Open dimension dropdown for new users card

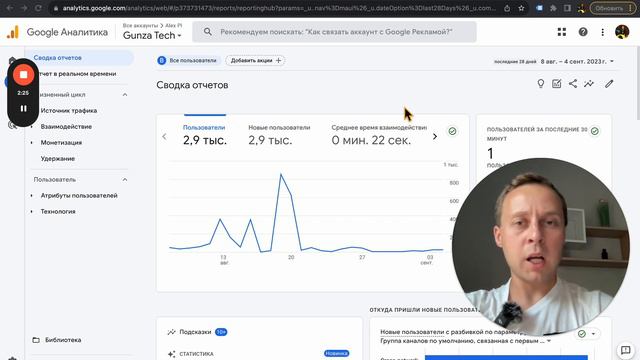pyautogui.click(x=549, y=340)
